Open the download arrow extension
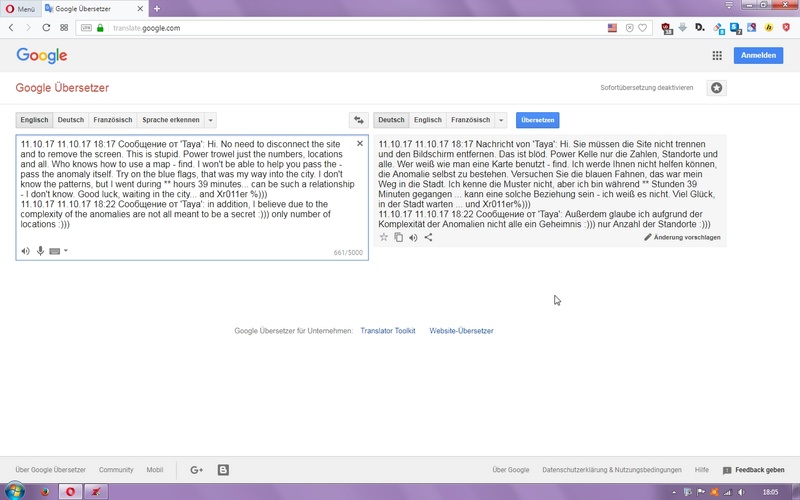Viewport: 800px width, 500px height. 682,28
